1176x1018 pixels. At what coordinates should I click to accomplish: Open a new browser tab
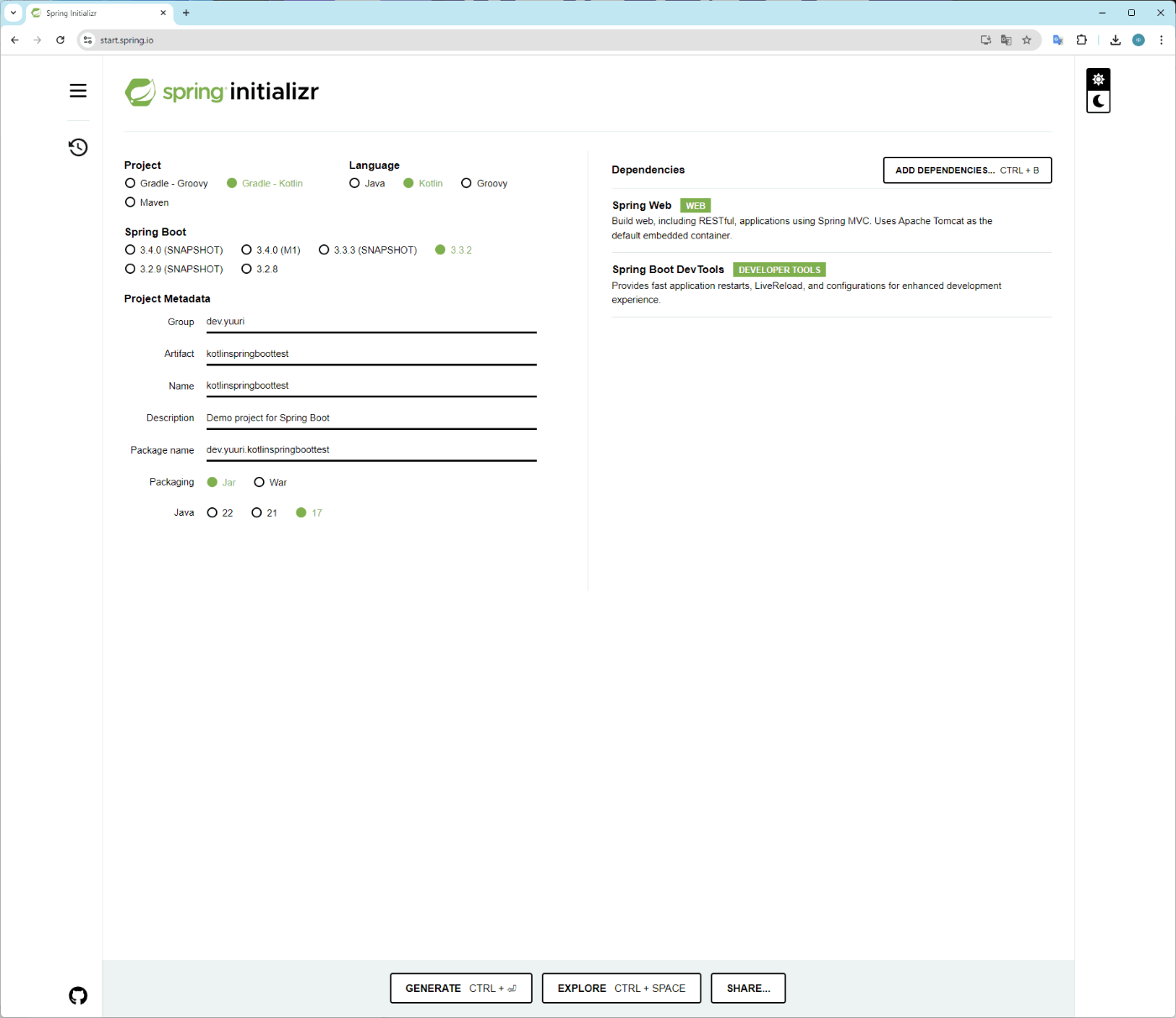point(186,13)
